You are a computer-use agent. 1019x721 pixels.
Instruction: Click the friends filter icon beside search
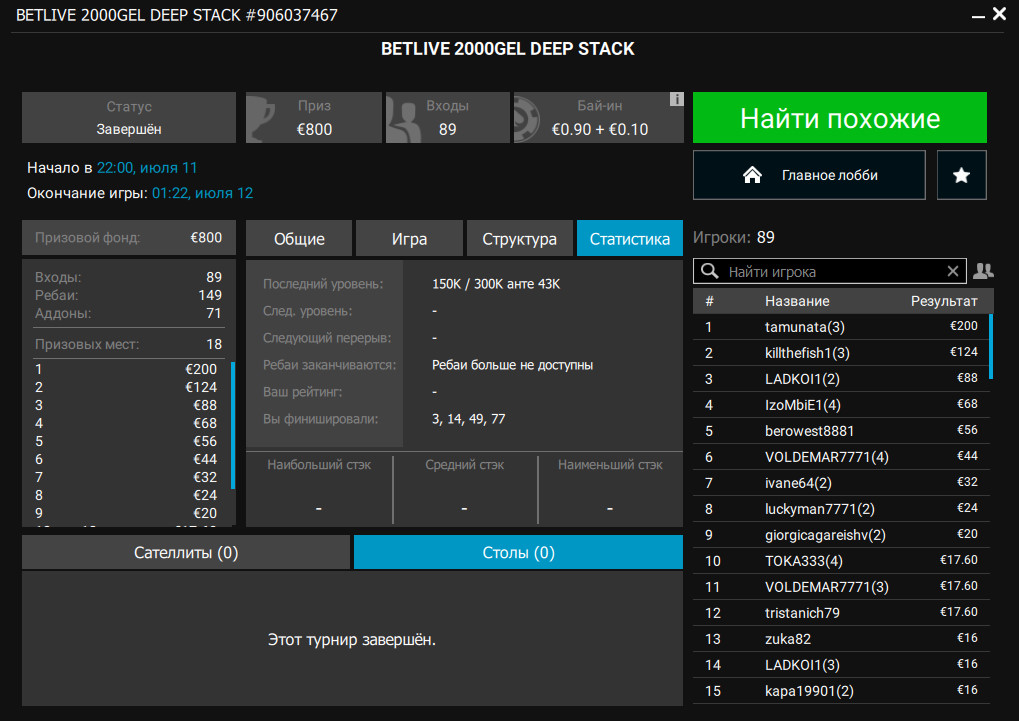pyautogui.click(x=983, y=271)
